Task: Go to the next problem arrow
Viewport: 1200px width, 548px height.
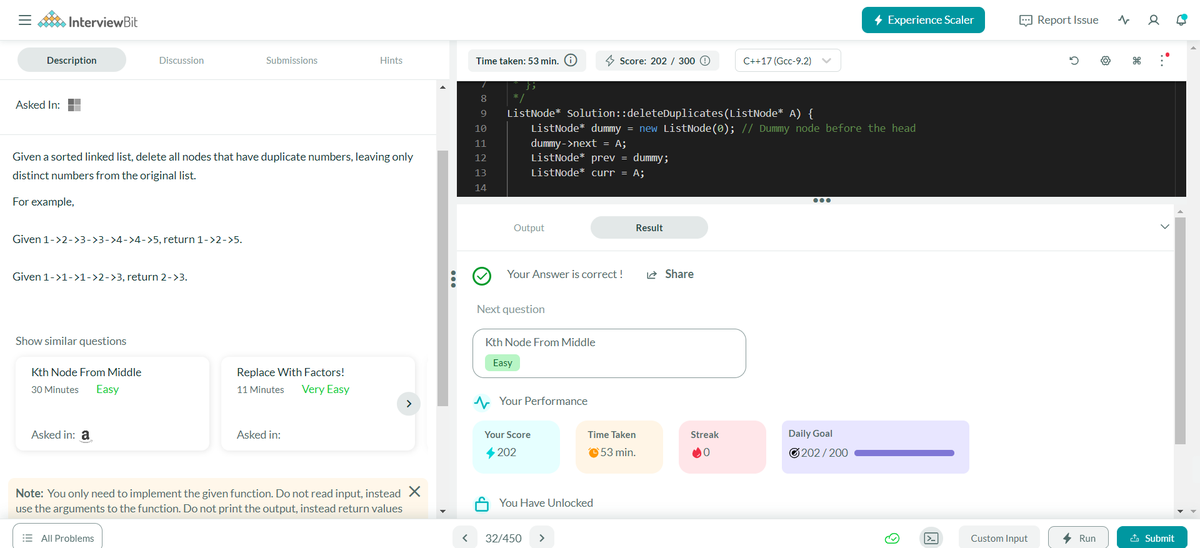Action: [541, 538]
